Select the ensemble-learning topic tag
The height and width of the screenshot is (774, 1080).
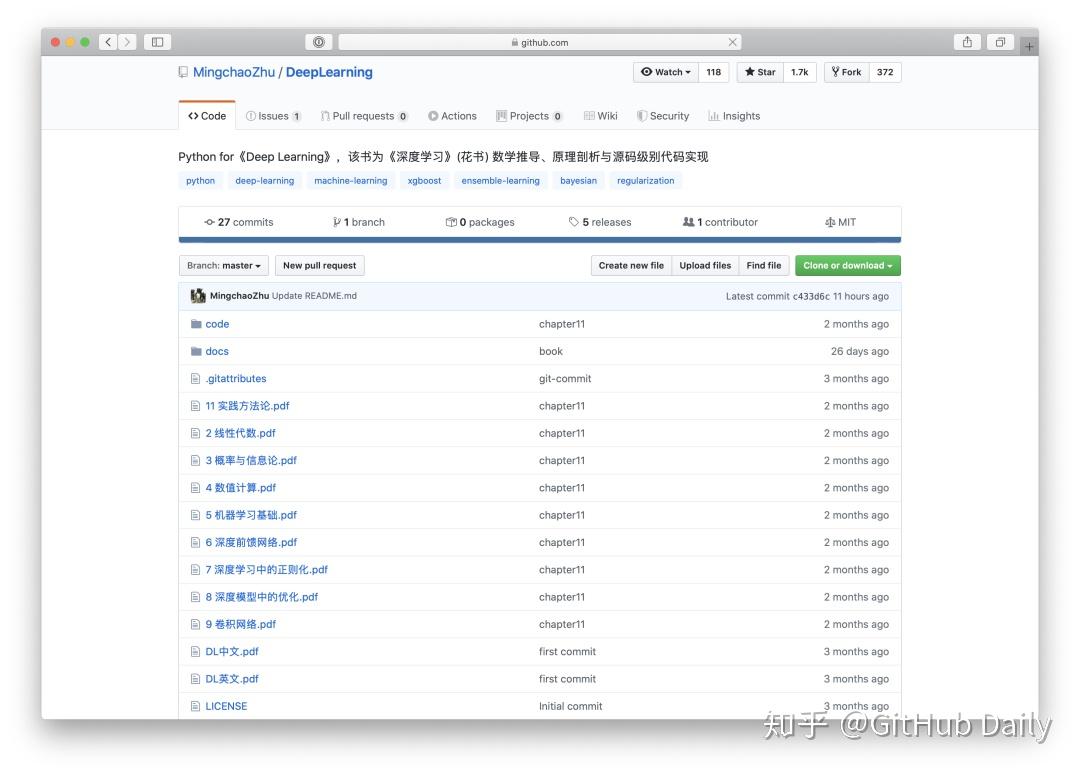click(x=501, y=180)
